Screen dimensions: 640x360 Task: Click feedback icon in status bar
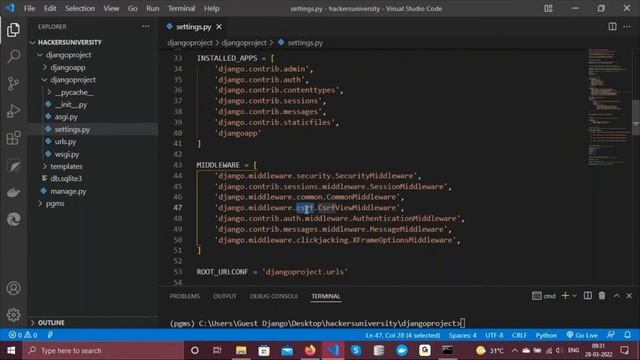tap(611, 335)
